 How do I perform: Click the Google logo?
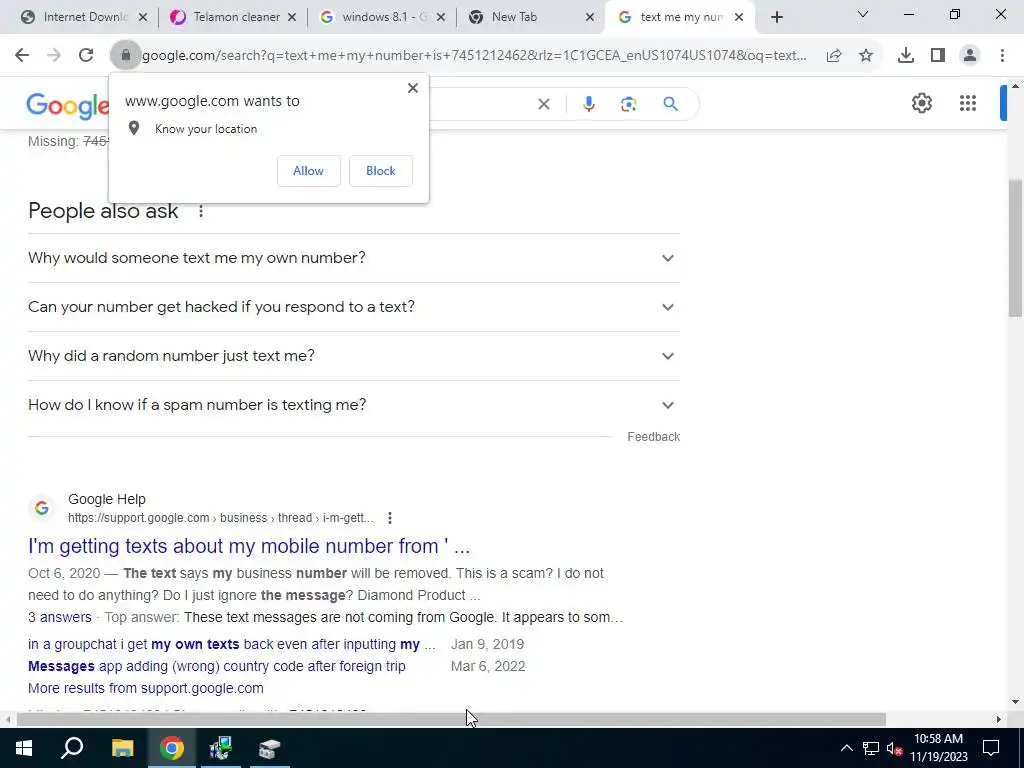pos(67,105)
